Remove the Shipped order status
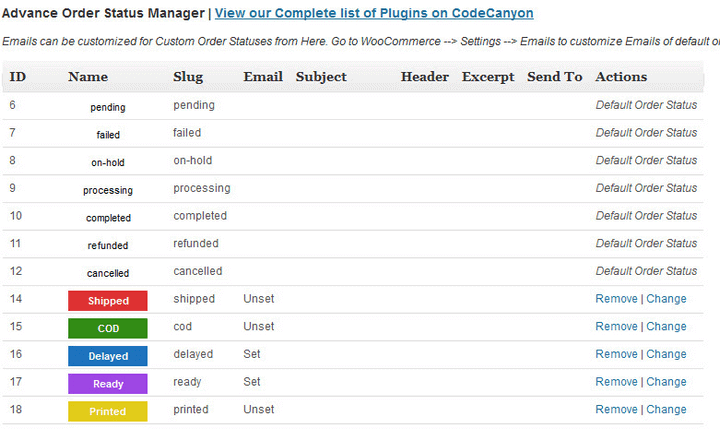720x429 pixels. pos(616,299)
